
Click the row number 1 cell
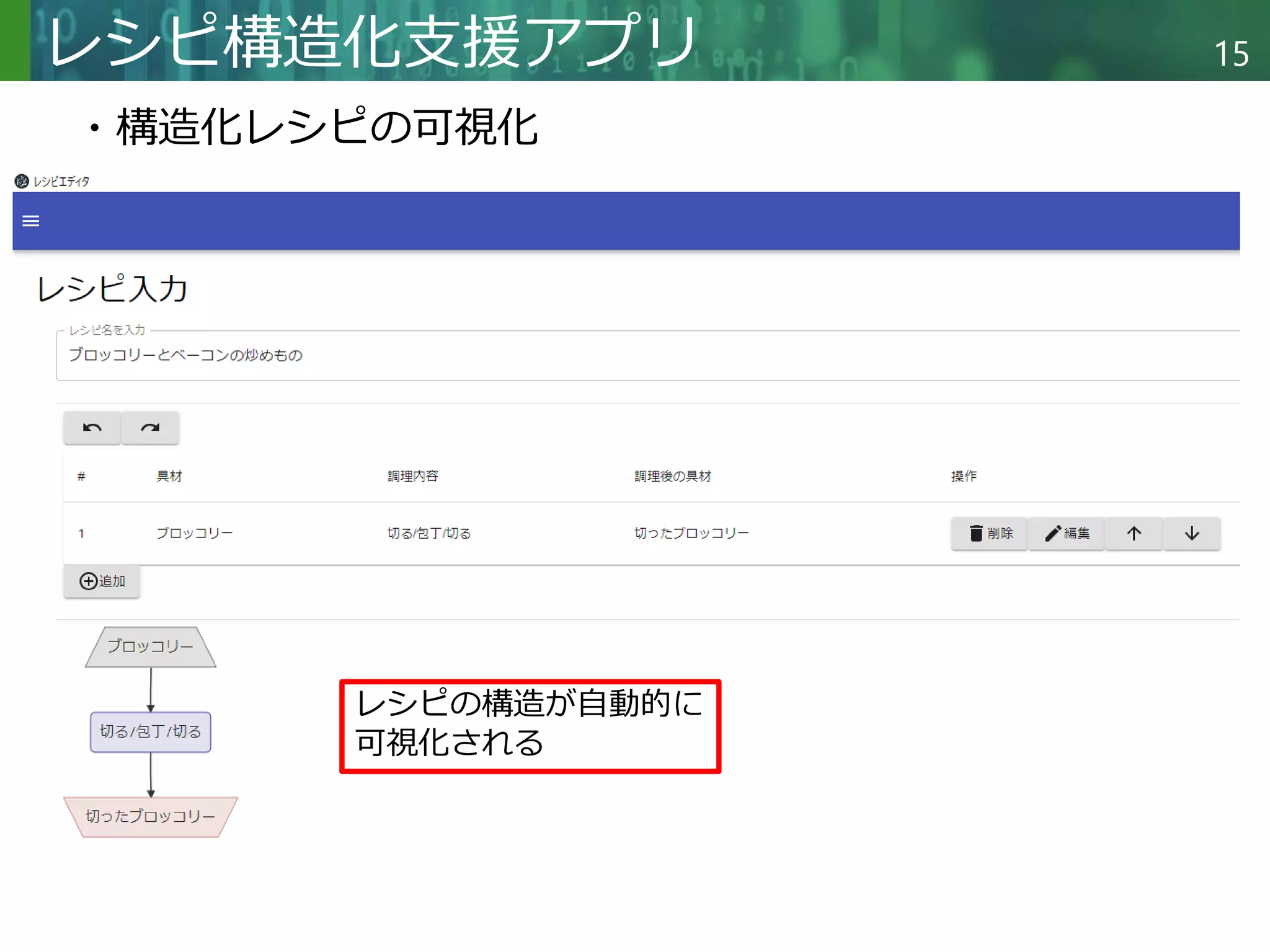tap(81, 534)
